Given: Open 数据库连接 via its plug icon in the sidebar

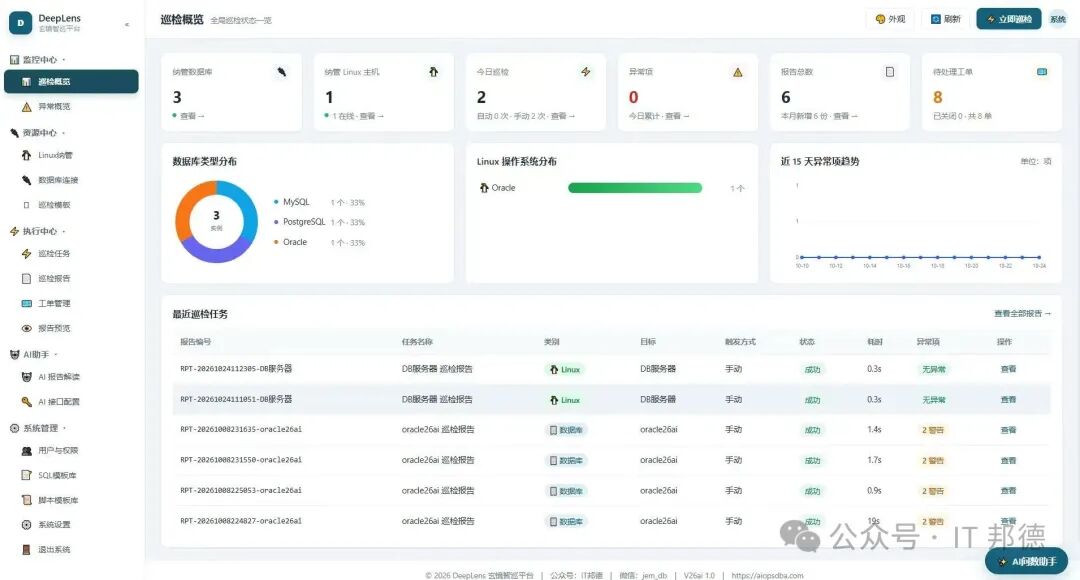Looking at the screenshot, I should tap(26, 180).
